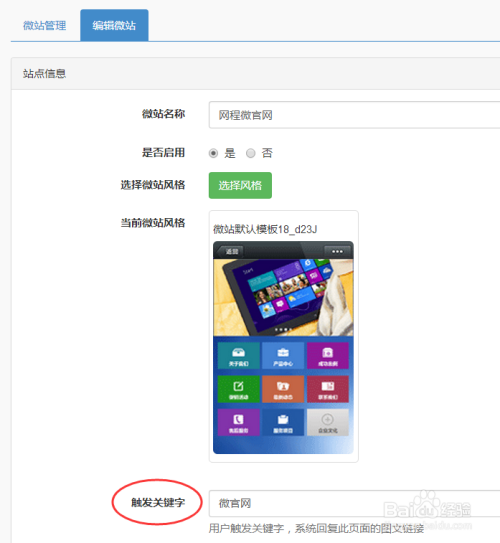Switch to the 微站管理 tab

pos(45,26)
